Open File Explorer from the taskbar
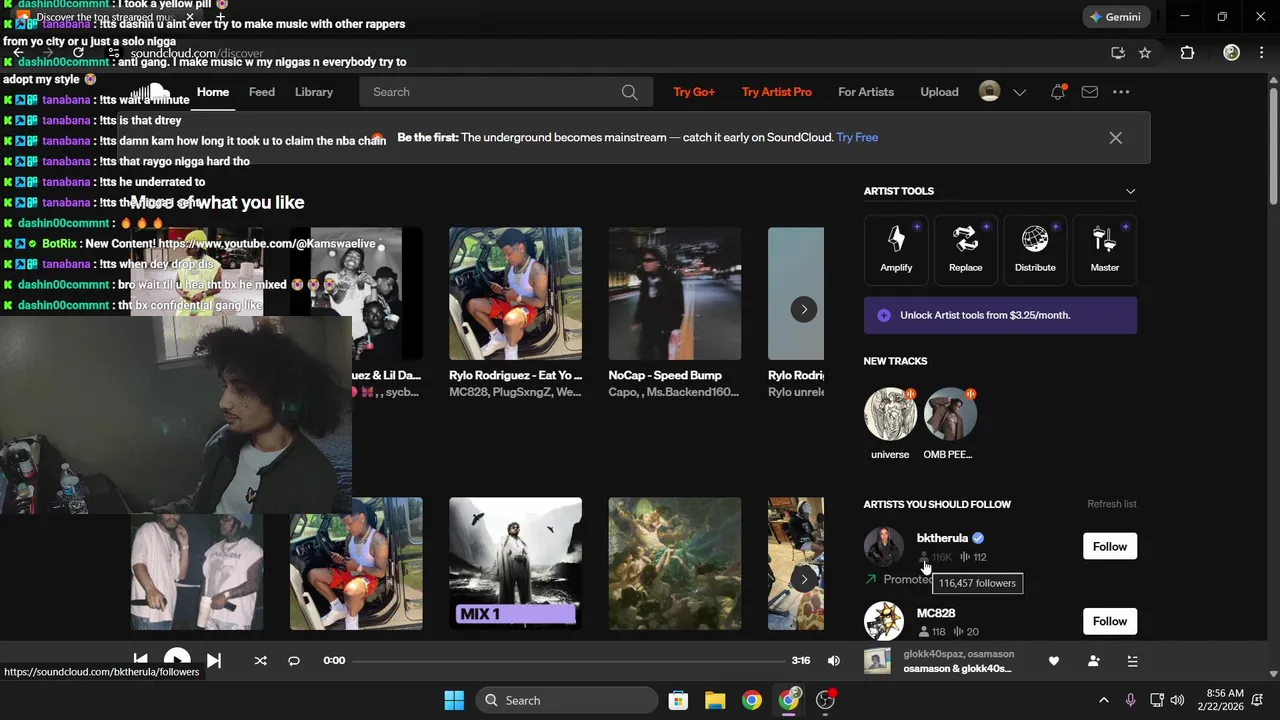 point(715,700)
